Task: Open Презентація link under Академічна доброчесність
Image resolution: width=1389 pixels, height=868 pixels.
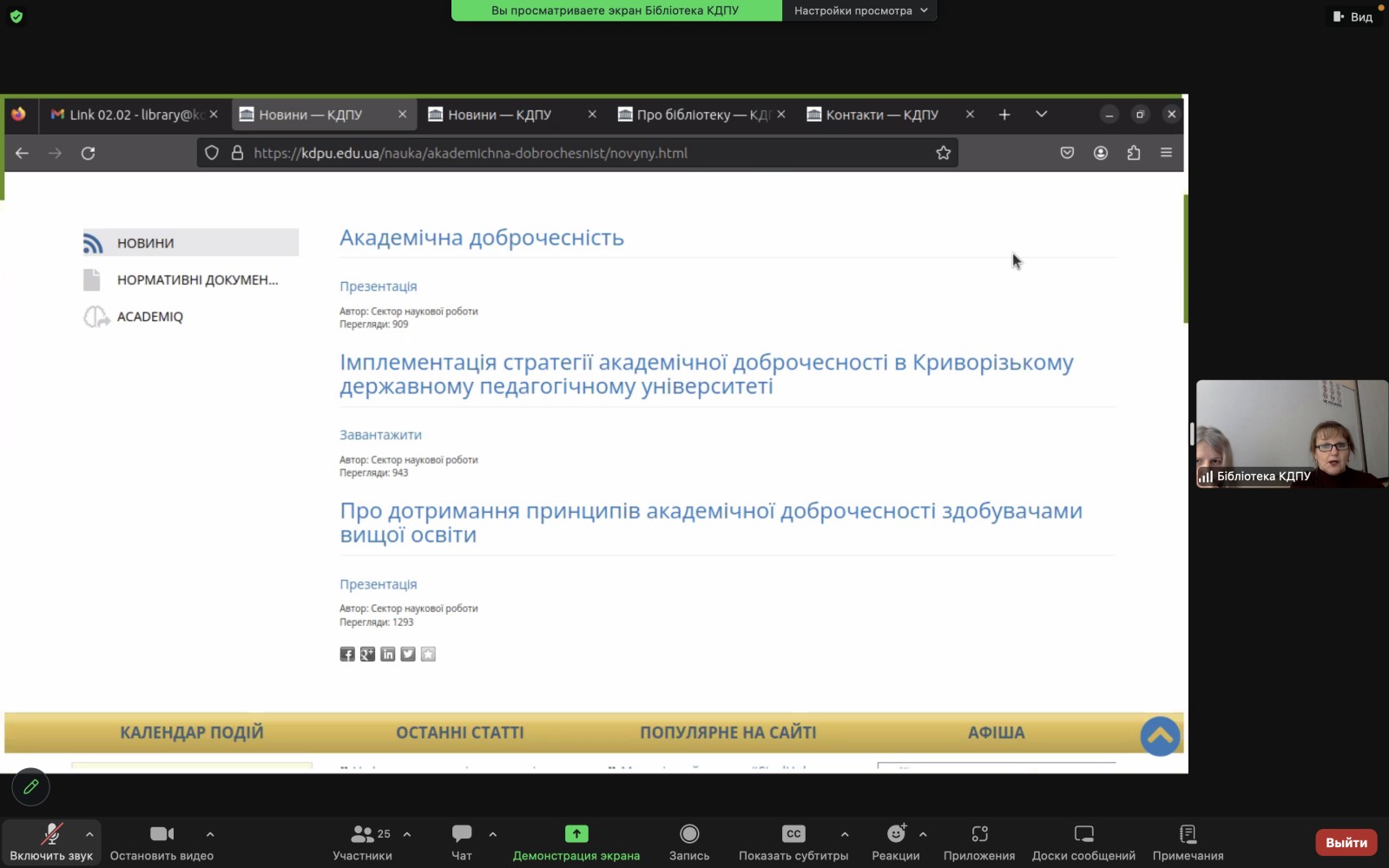Action: 379,286
